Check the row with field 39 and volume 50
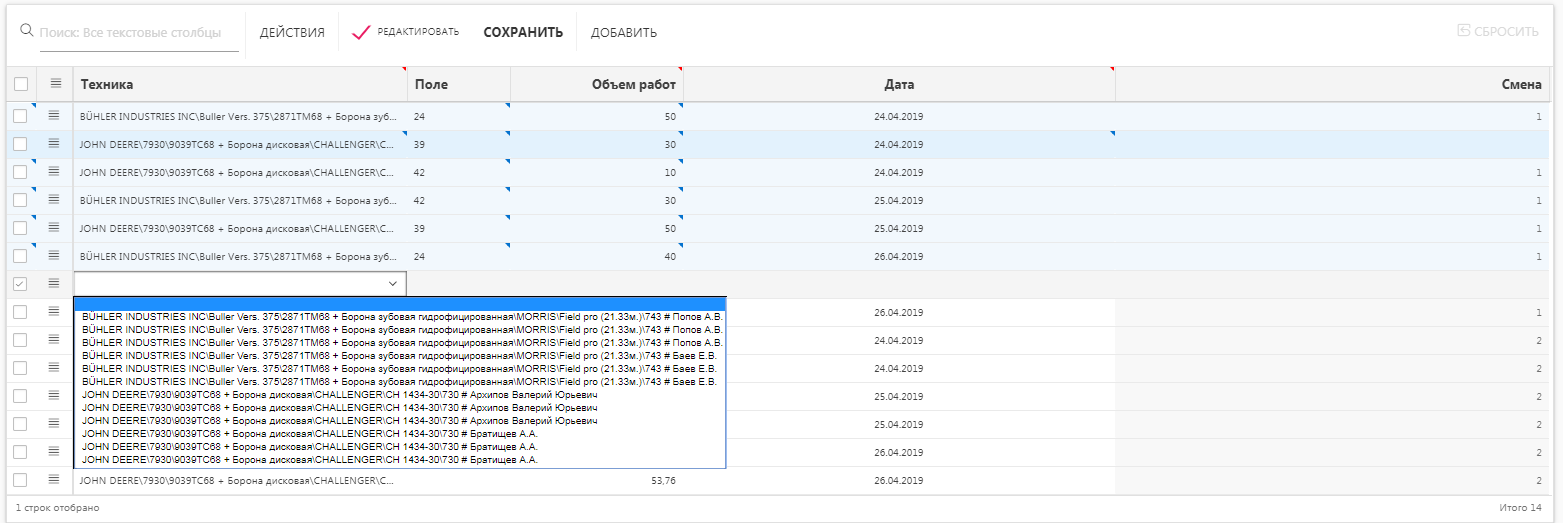 [20, 228]
